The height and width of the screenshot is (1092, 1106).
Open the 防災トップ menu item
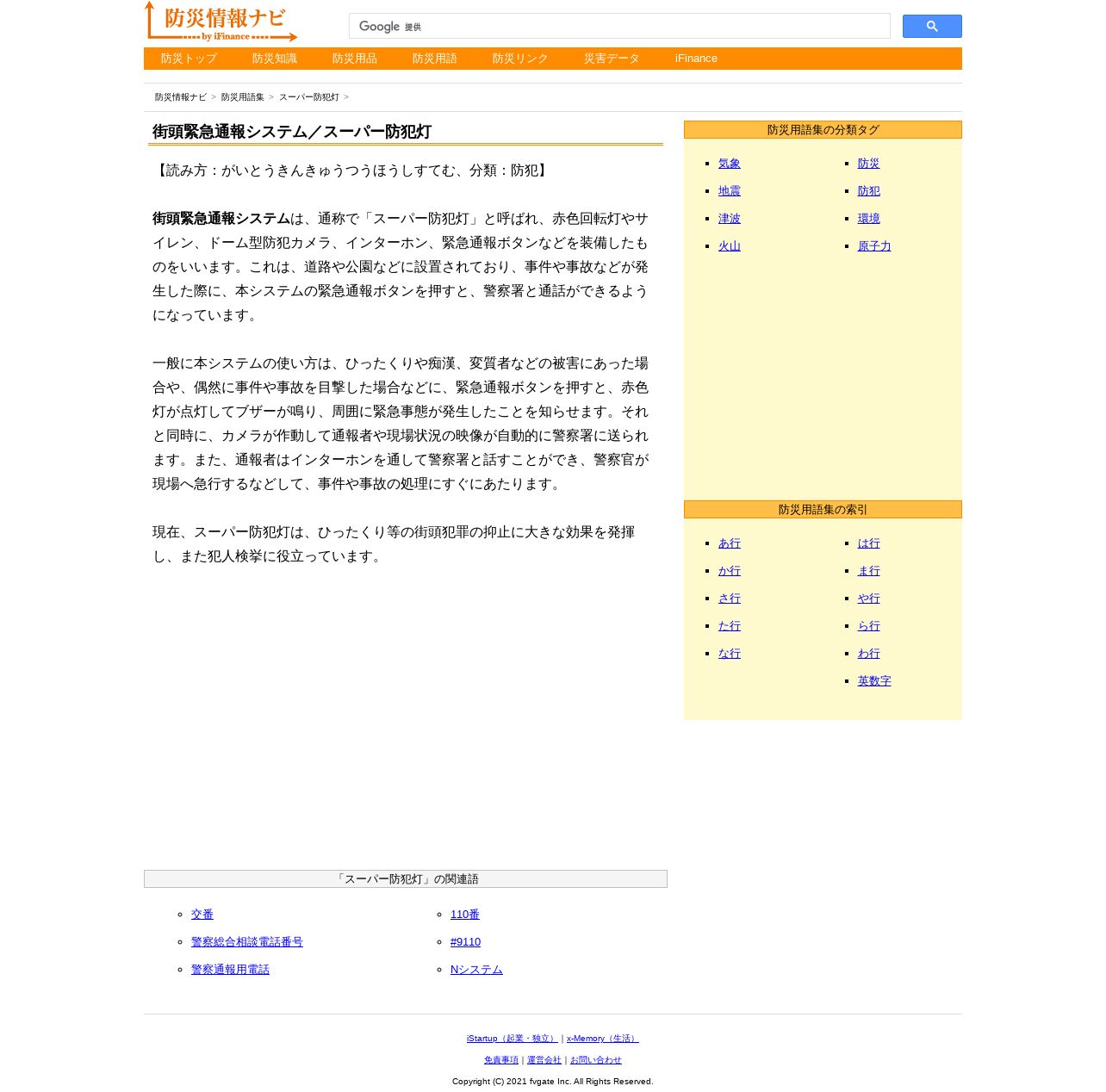tap(189, 59)
